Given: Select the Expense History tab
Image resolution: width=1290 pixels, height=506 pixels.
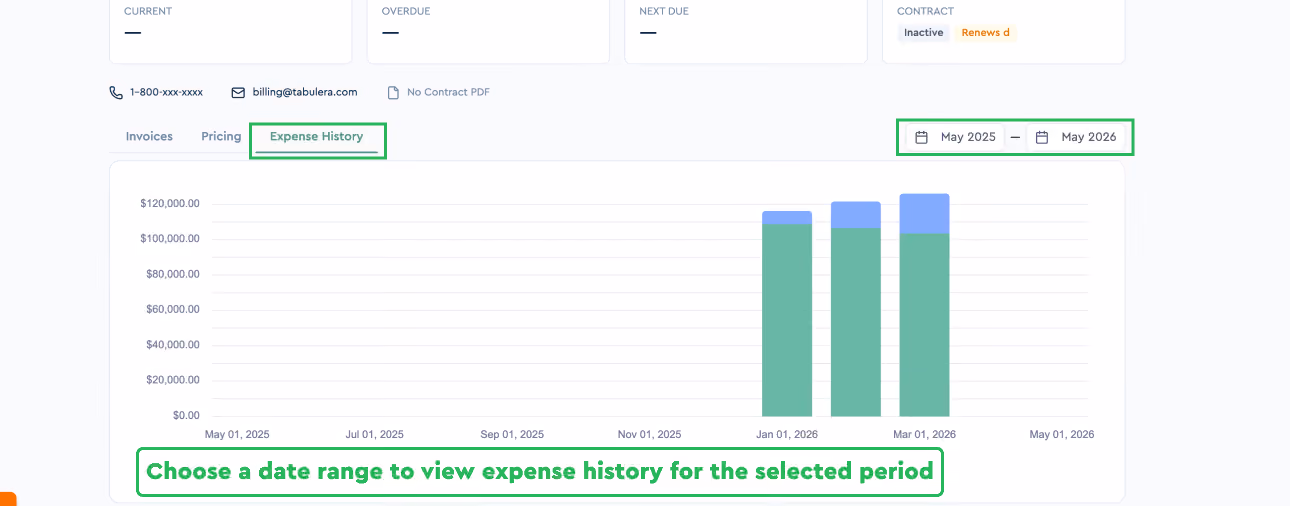Looking at the screenshot, I should [x=317, y=137].
